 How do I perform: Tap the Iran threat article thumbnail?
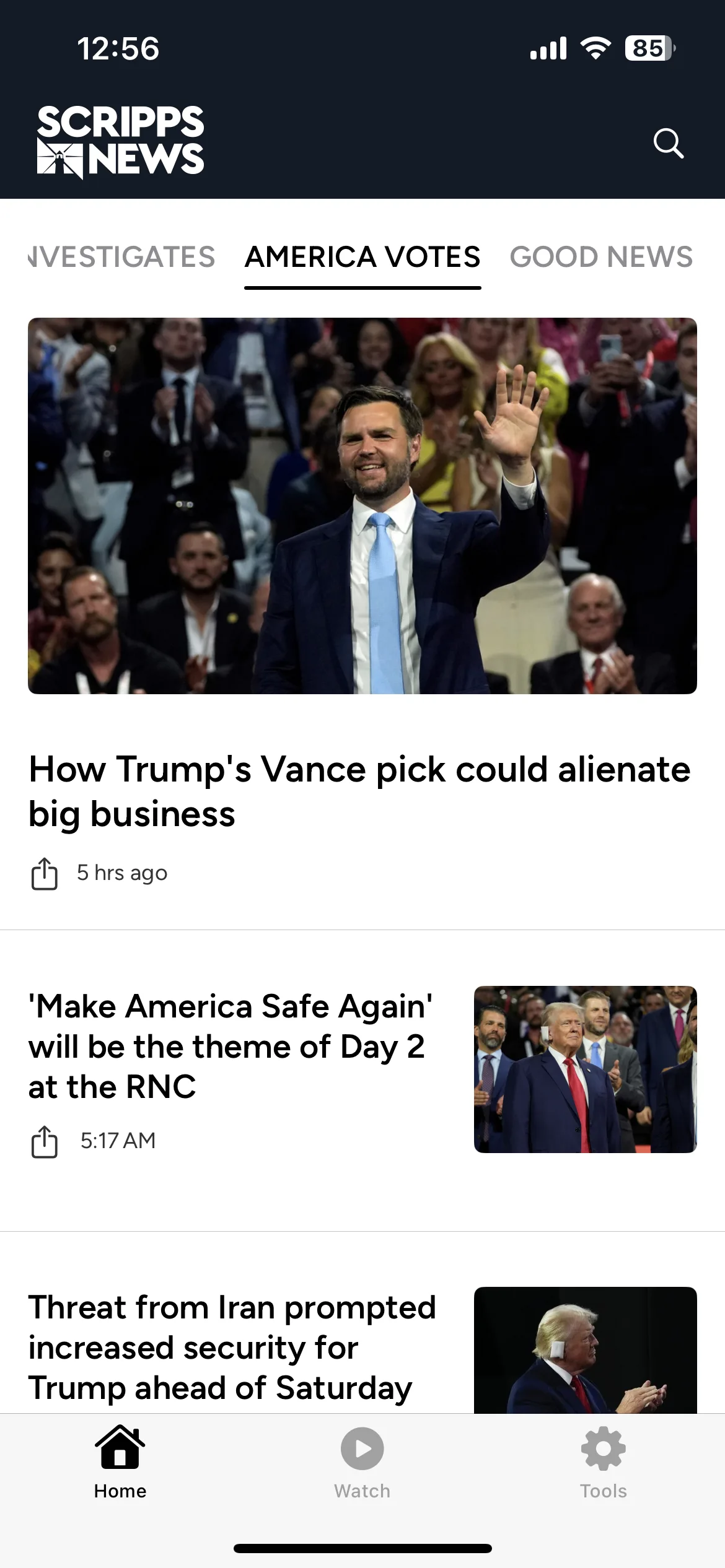(x=585, y=1350)
